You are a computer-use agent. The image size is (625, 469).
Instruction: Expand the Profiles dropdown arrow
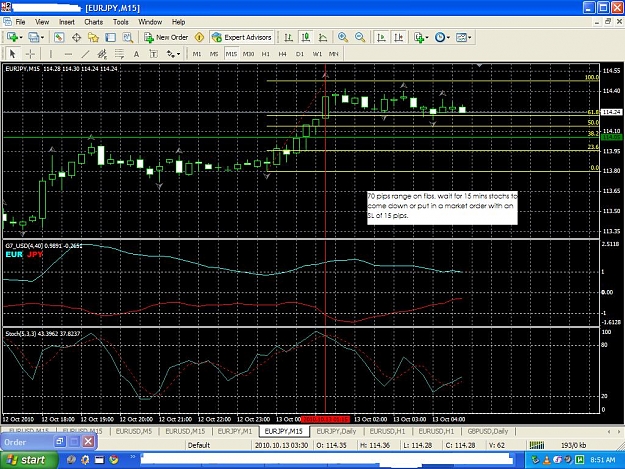(42, 37)
